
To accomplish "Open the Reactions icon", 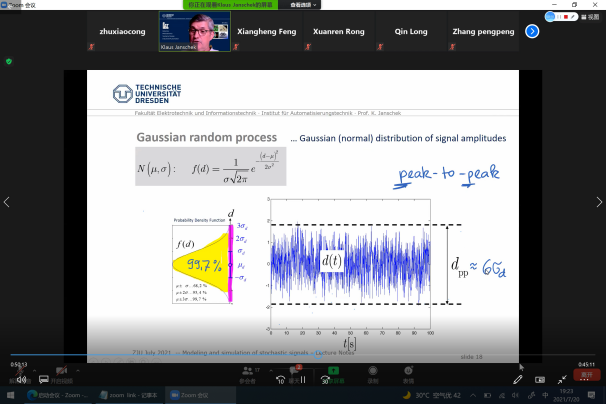I will click(x=408, y=375).
